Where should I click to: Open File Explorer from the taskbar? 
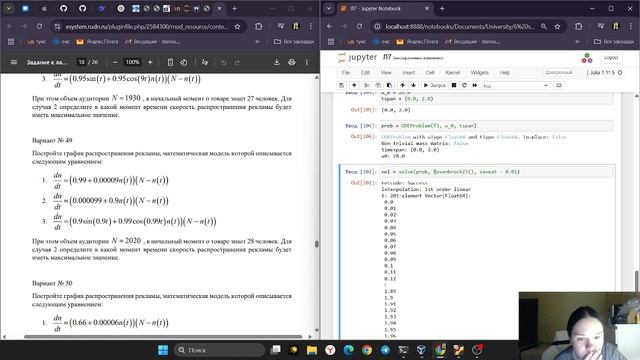click(x=312, y=350)
